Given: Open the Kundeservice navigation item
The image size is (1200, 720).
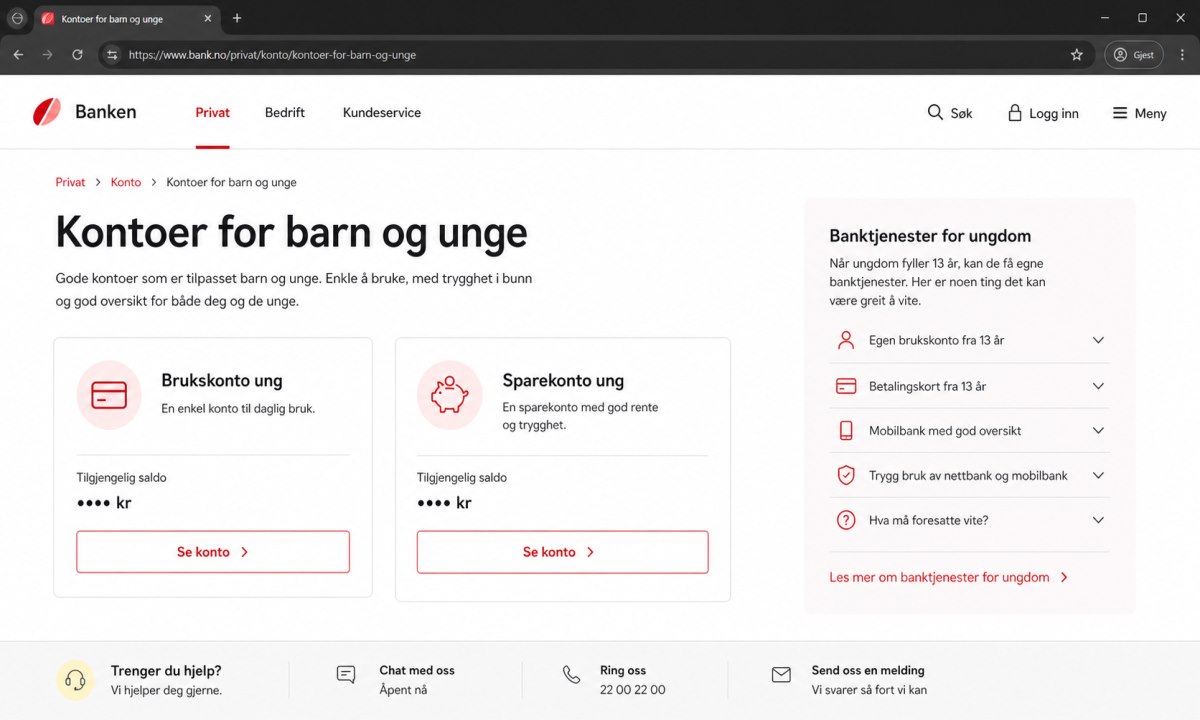Looking at the screenshot, I should coord(382,113).
